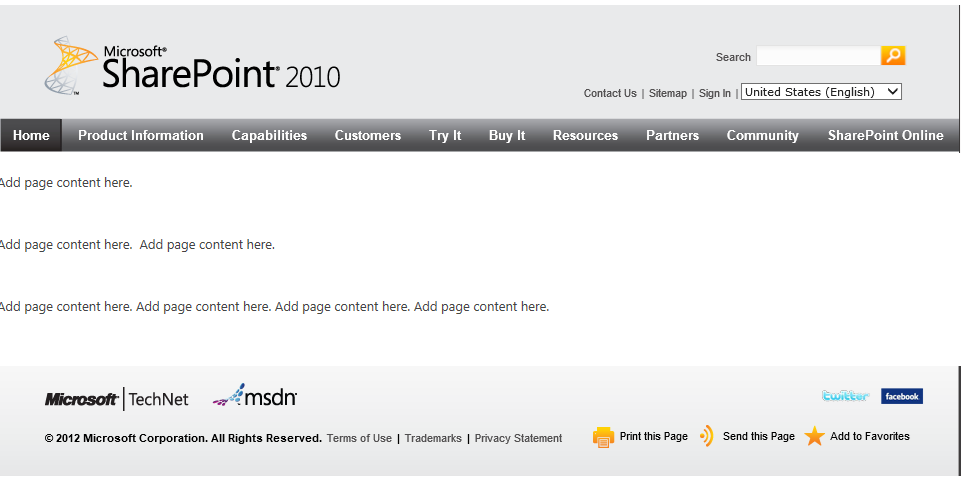Click the orange star favorites icon
This screenshot has width=961, height=481.
(815, 436)
